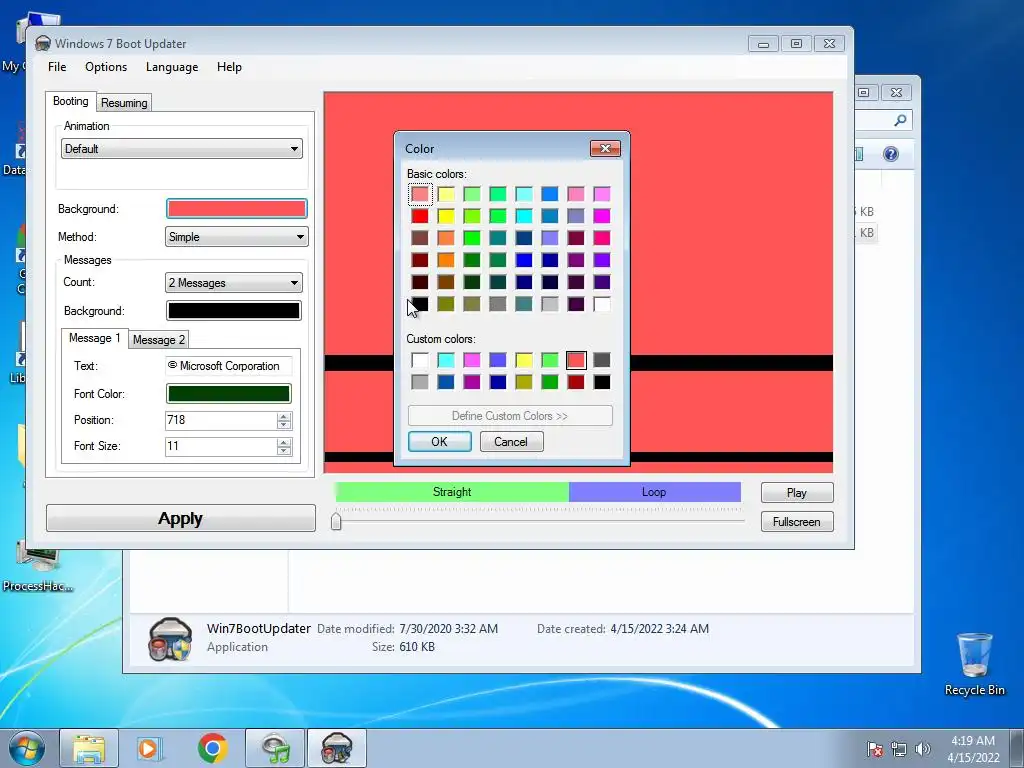Click the Windows 7 Boot Updater title icon

pos(43,43)
